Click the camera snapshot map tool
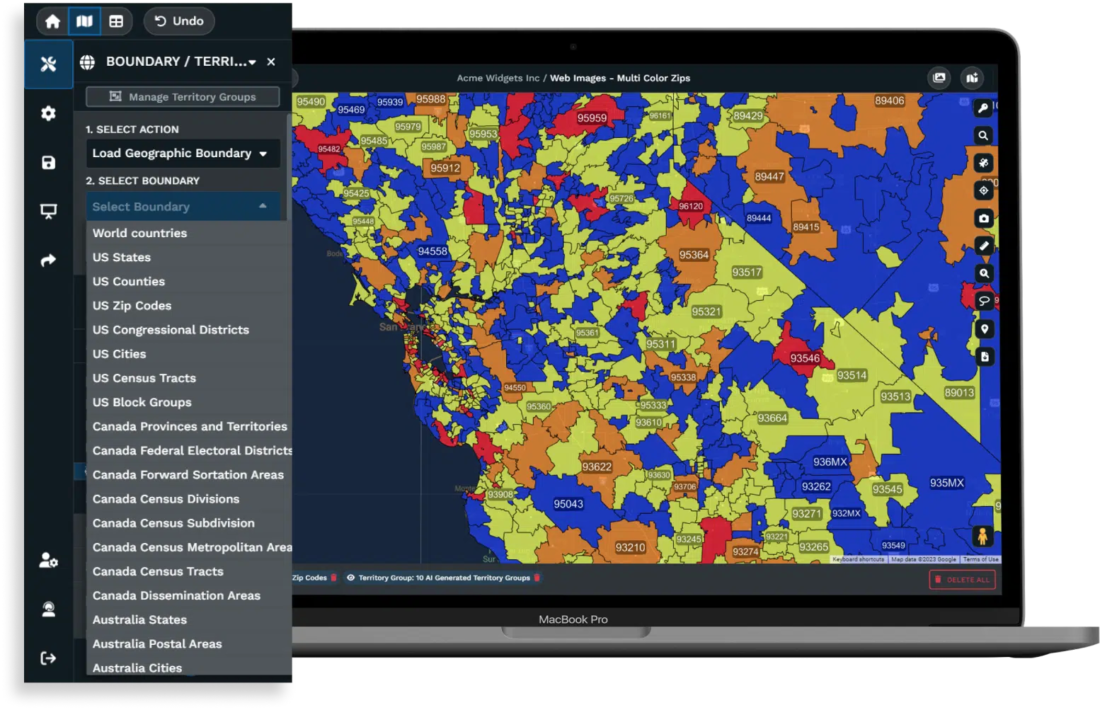The width and height of the screenshot is (1100, 710). (x=984, y=218)
